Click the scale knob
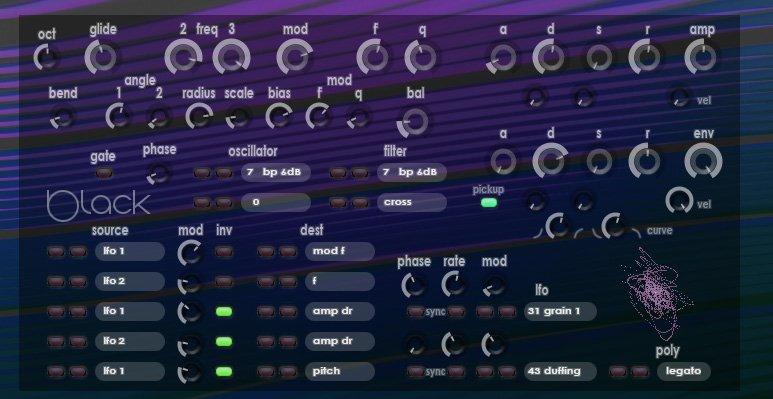The image size is (773, 399). coord(239,118)
